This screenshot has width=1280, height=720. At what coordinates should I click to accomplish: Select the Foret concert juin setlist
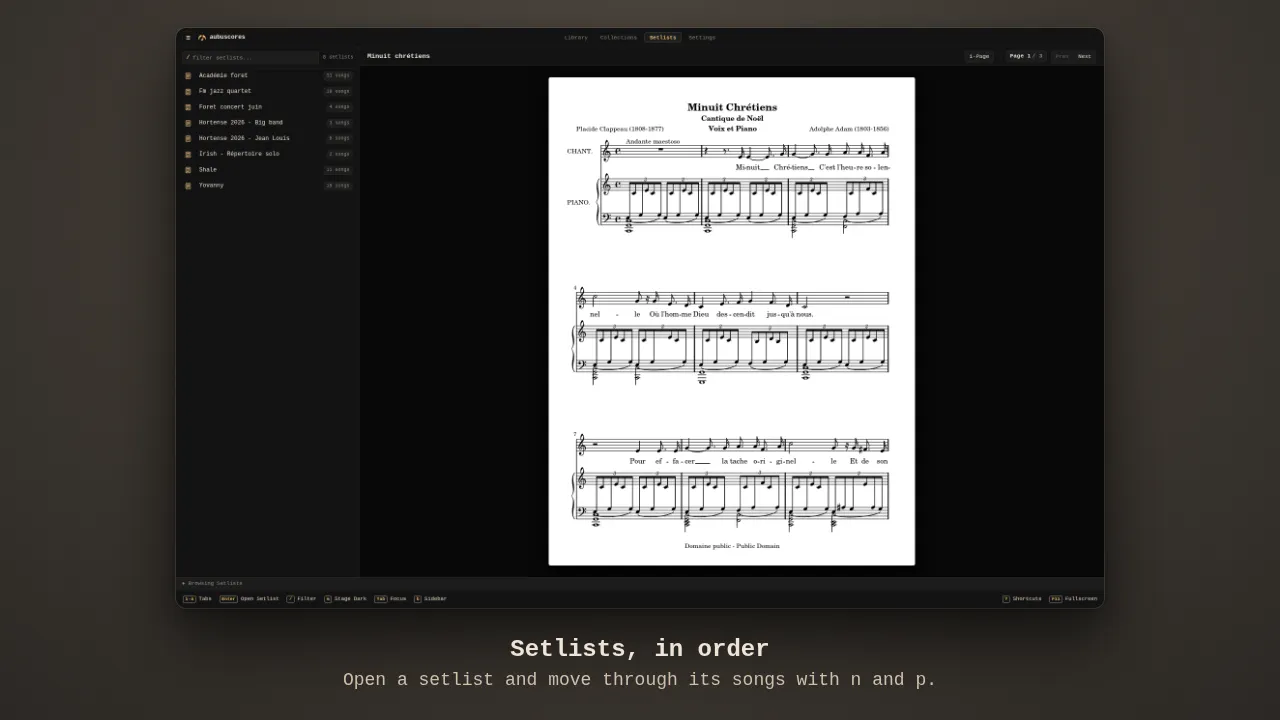pos(268,107)
